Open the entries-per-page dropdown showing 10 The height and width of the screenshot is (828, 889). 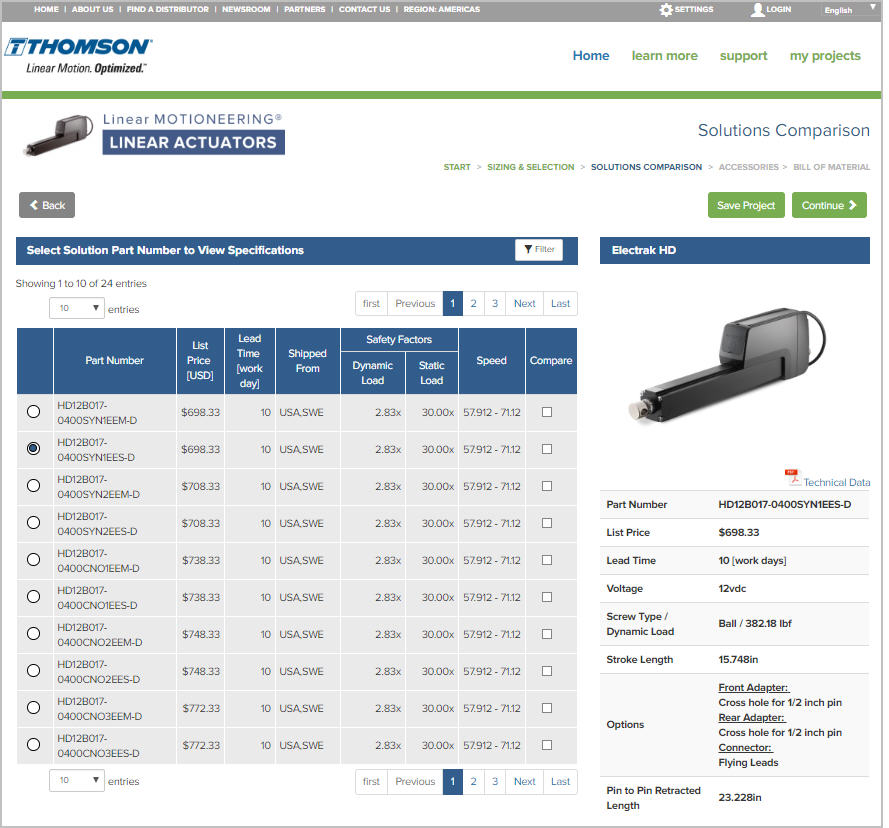point(76,308)
